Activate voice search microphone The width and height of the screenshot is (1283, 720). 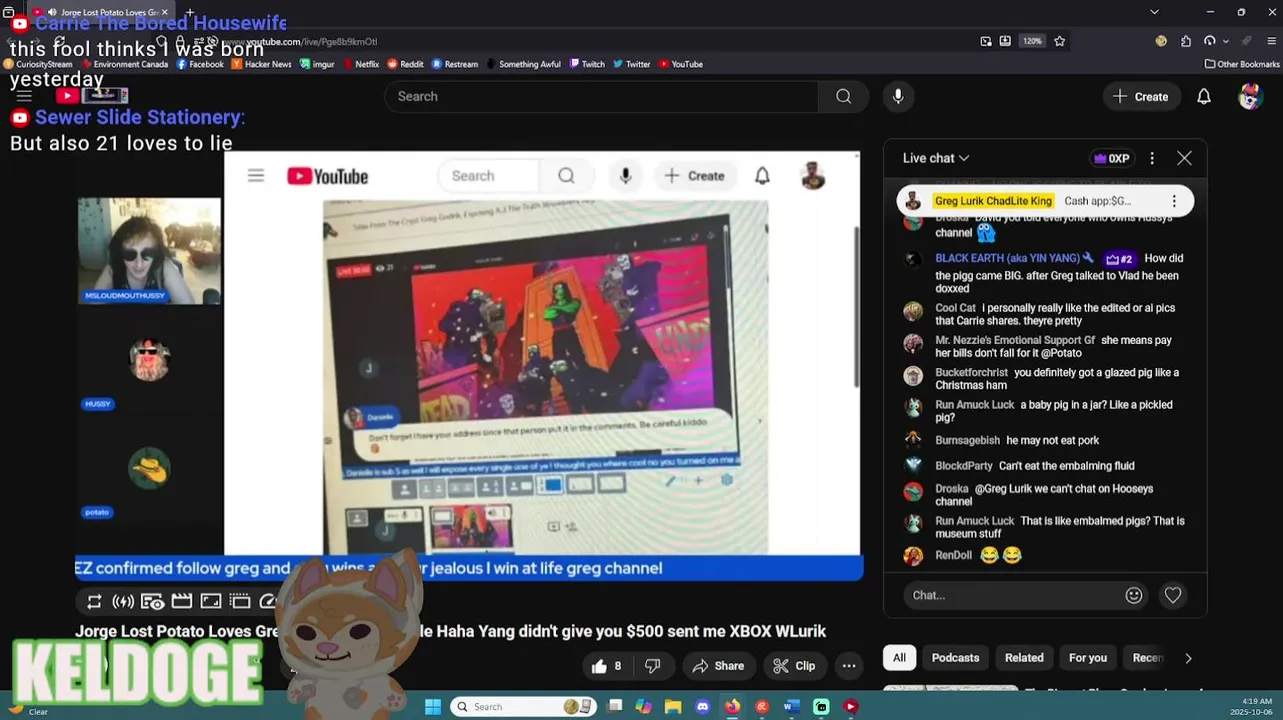[898, 96]
